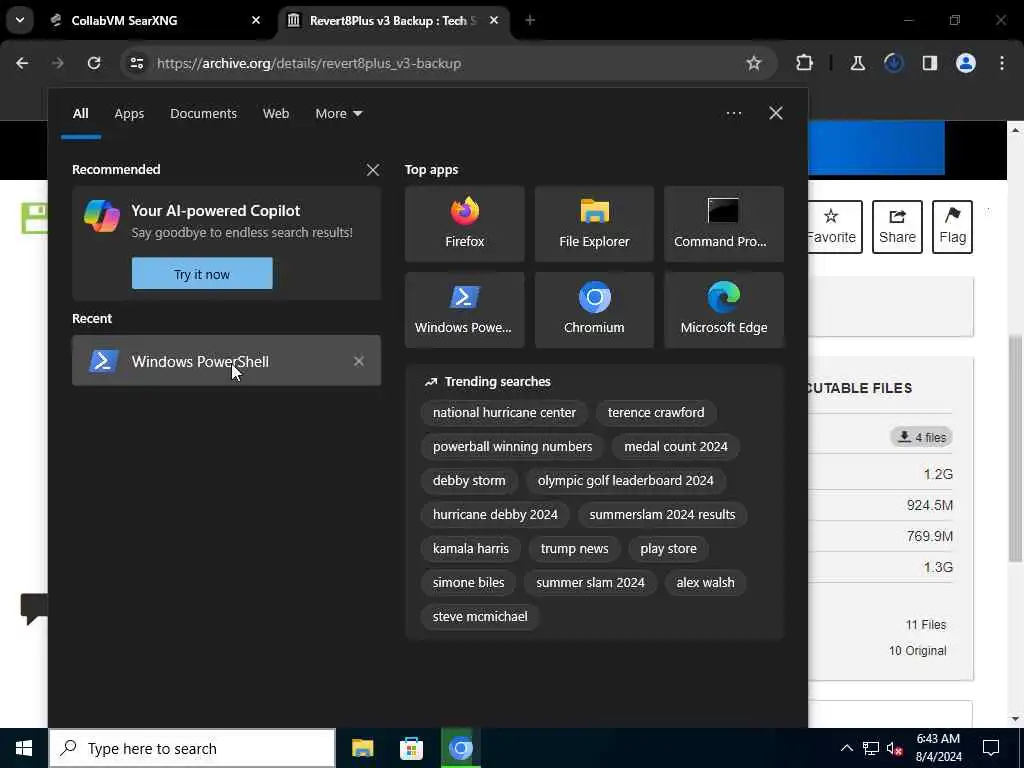
Task: Switch to the Documents search tab
Action: (x=203, y=114)
